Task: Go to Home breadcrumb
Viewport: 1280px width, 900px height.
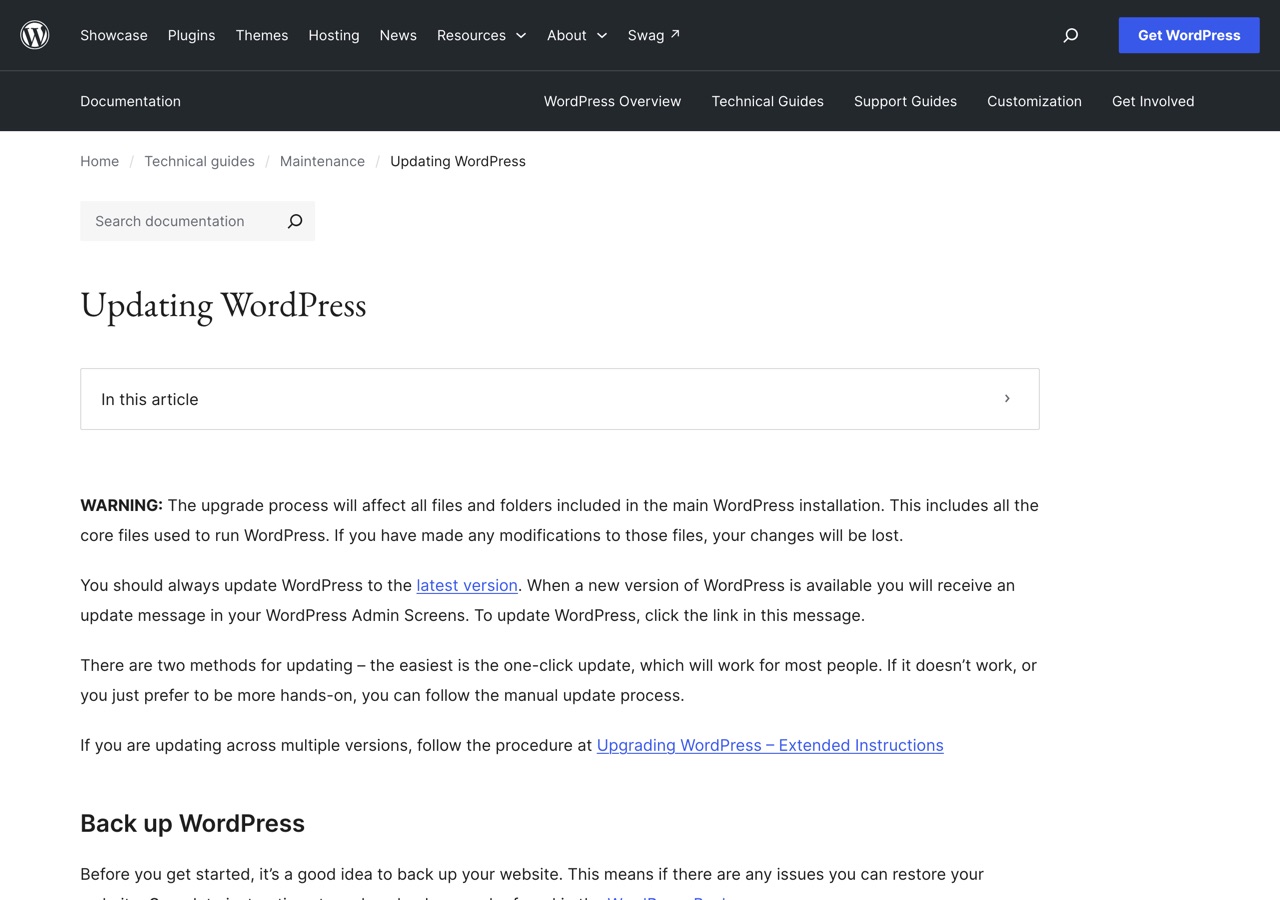Action: [99, 161]
